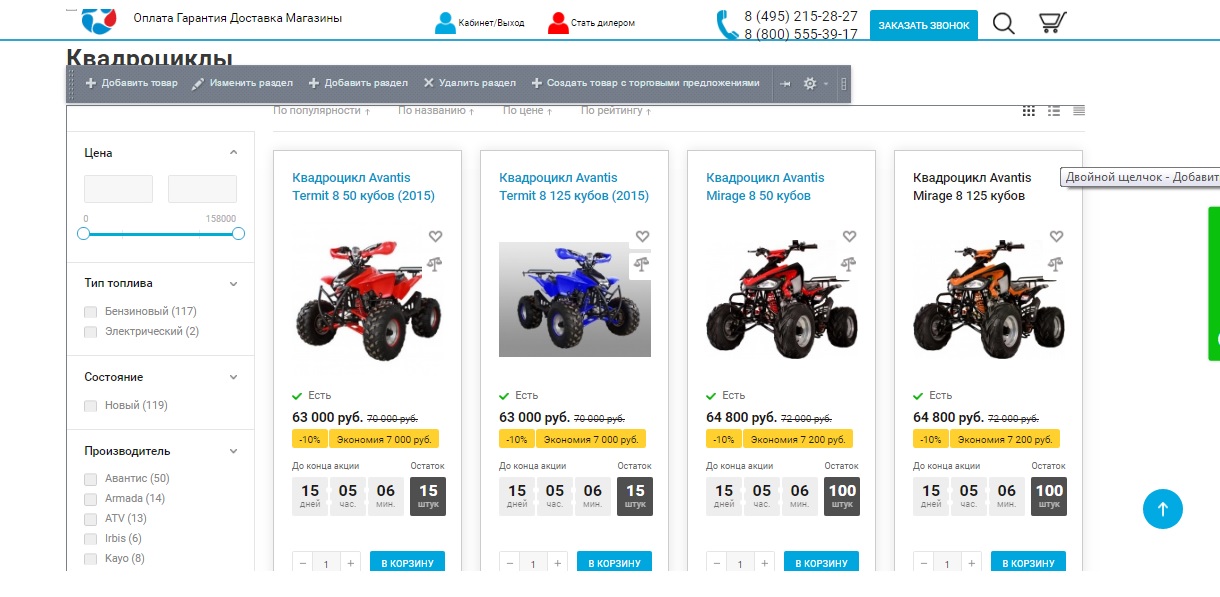Click the minimum price input field
Screen dimensions: 1220x597
pos(118,189)
